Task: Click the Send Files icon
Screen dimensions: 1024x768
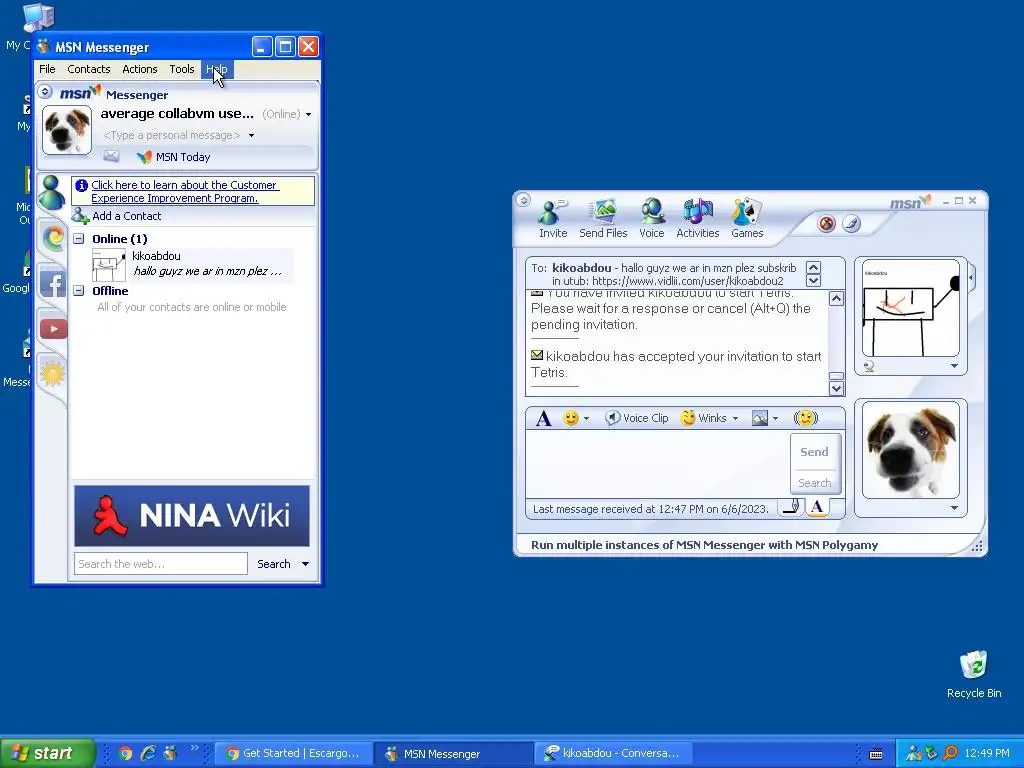Action: pyautogui.click(x=603, y=219)
